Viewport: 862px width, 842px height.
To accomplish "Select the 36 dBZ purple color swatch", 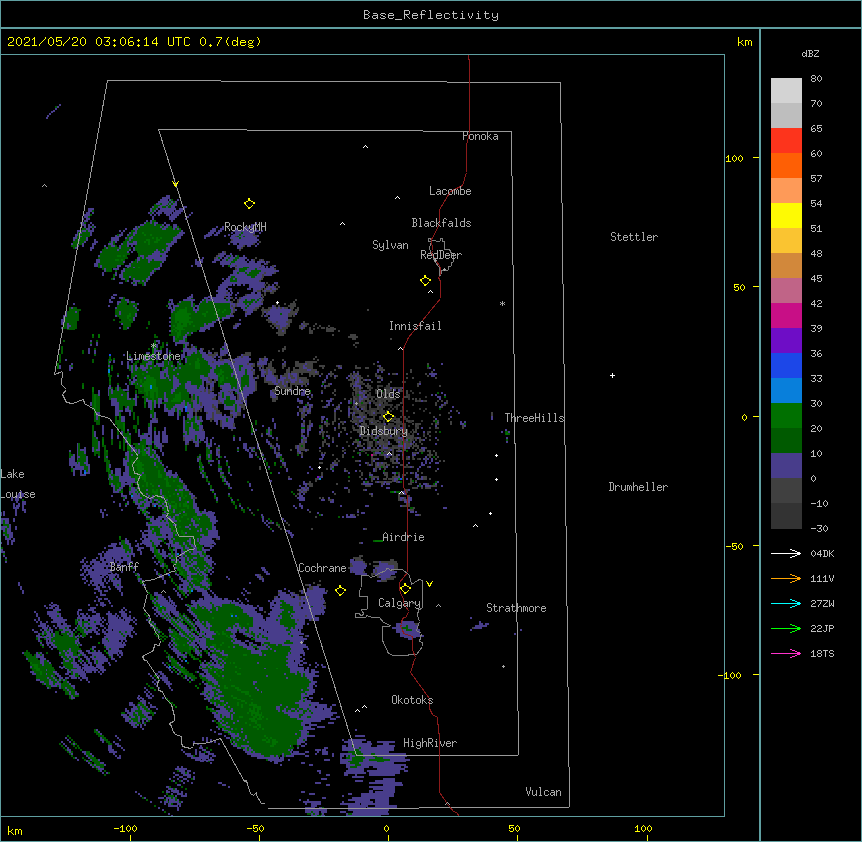I will [786, 340].
